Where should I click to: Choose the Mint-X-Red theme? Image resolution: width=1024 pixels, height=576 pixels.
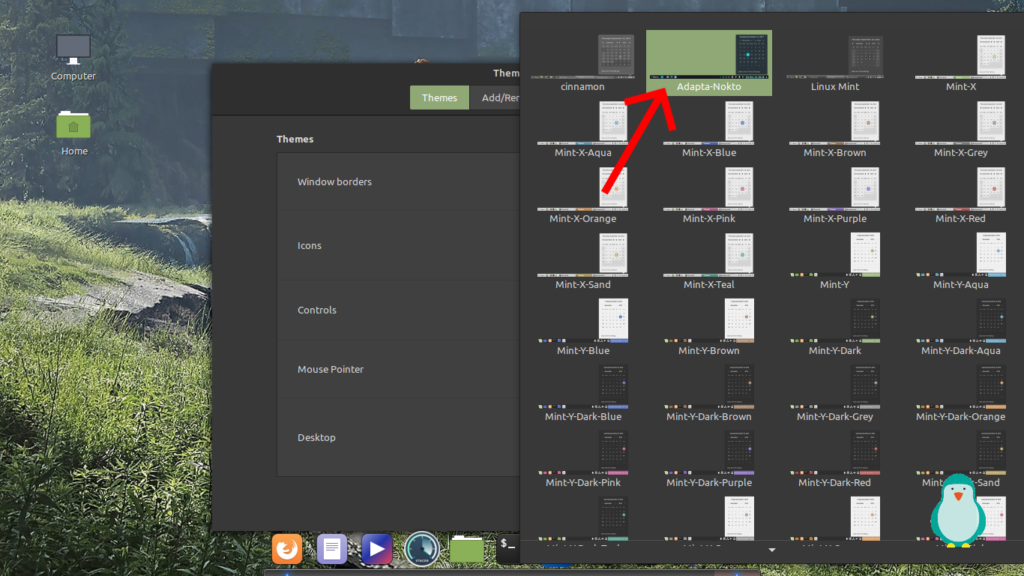point(961,195)
